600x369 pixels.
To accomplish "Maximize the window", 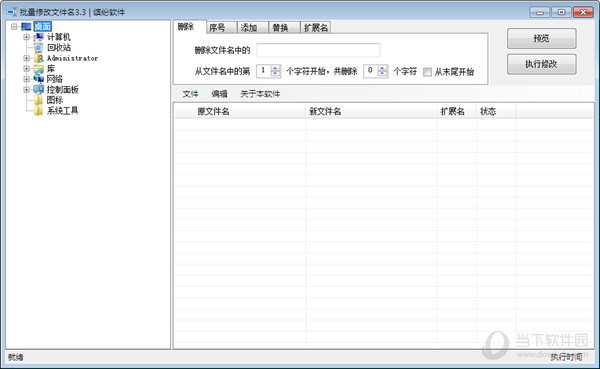I will coord(561,12).
